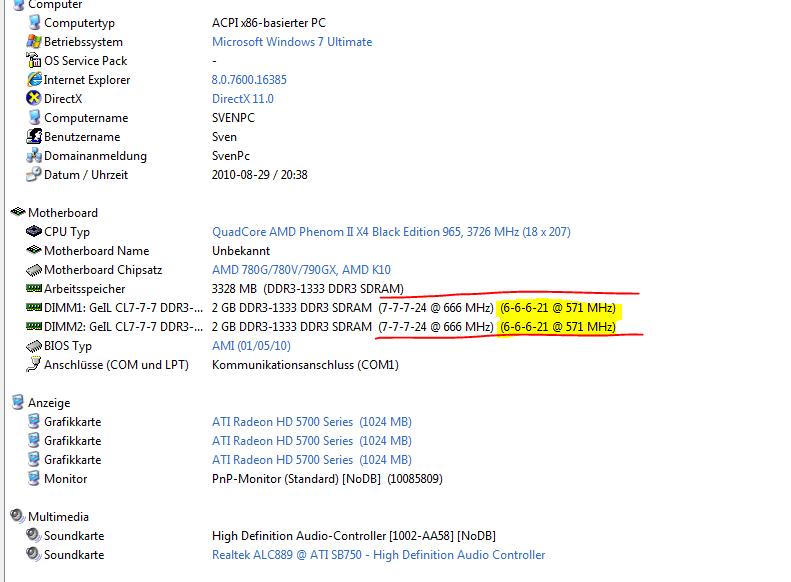The image size is (791, 582).
Task: Click the BIOS Typ chip icon
Action: 34,346
